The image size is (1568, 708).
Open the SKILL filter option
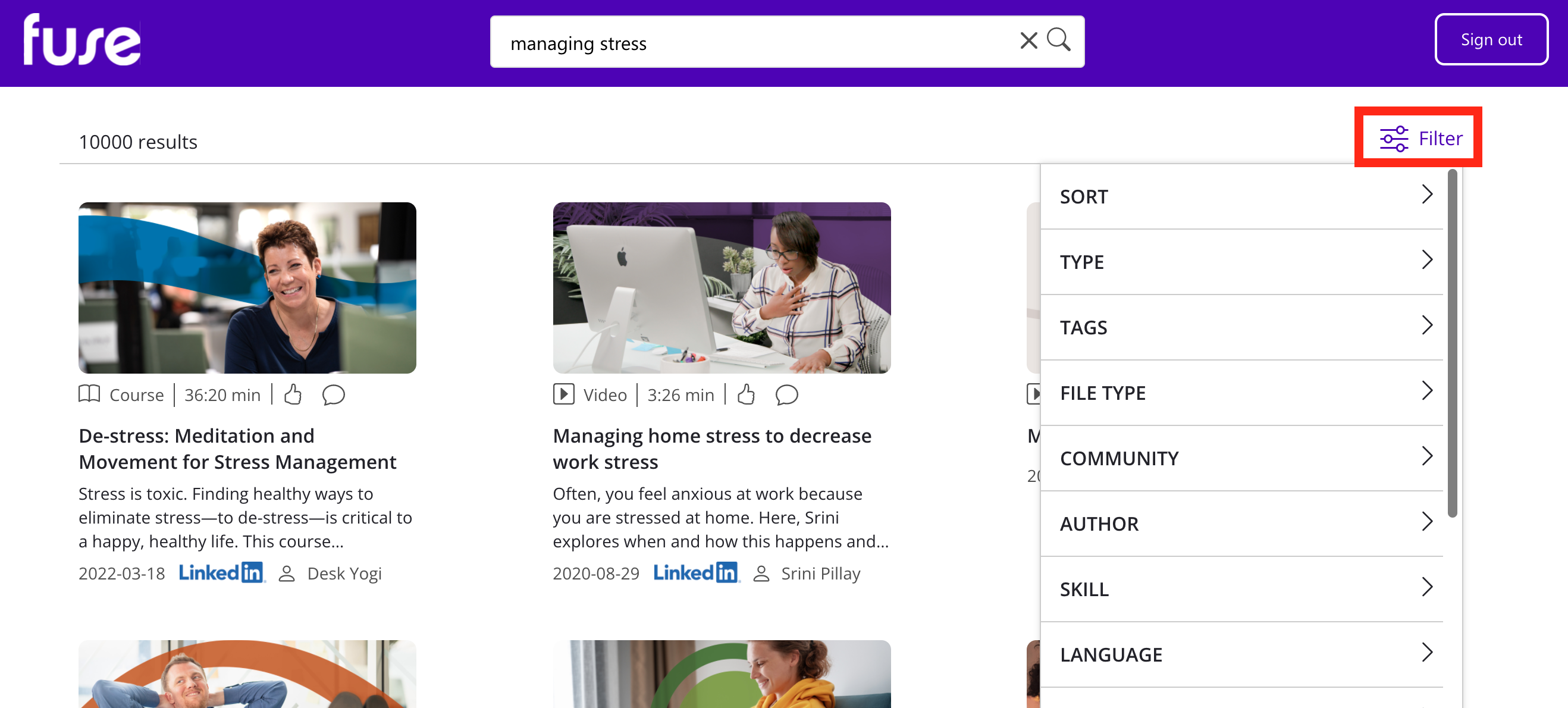(x=1242, y=588)
